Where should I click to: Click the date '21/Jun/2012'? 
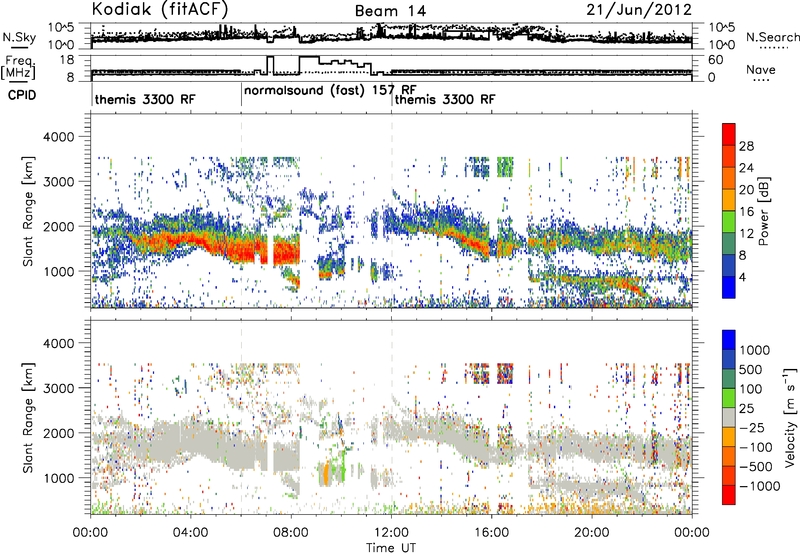[639, 9]
